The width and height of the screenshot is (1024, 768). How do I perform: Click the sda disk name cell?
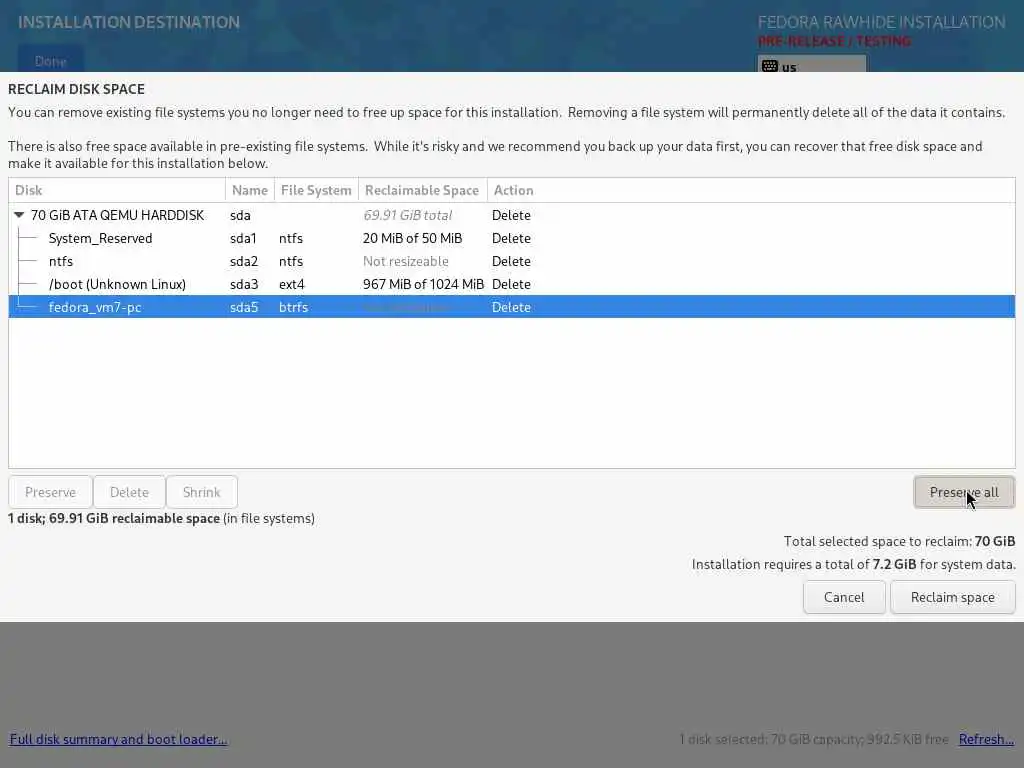(240, 215)
